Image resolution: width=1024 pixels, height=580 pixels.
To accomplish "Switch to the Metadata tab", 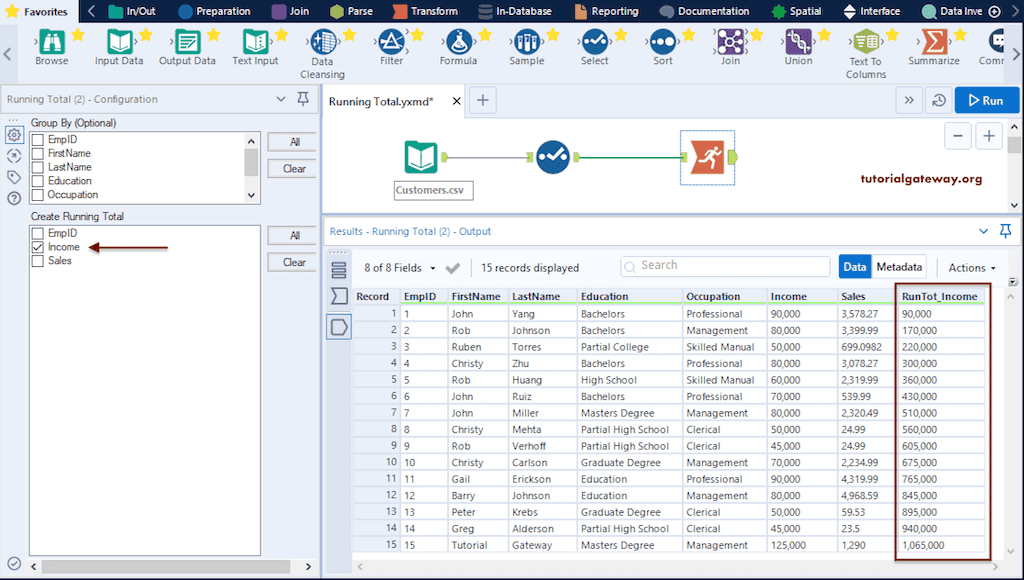I will (x=898, y=267).
